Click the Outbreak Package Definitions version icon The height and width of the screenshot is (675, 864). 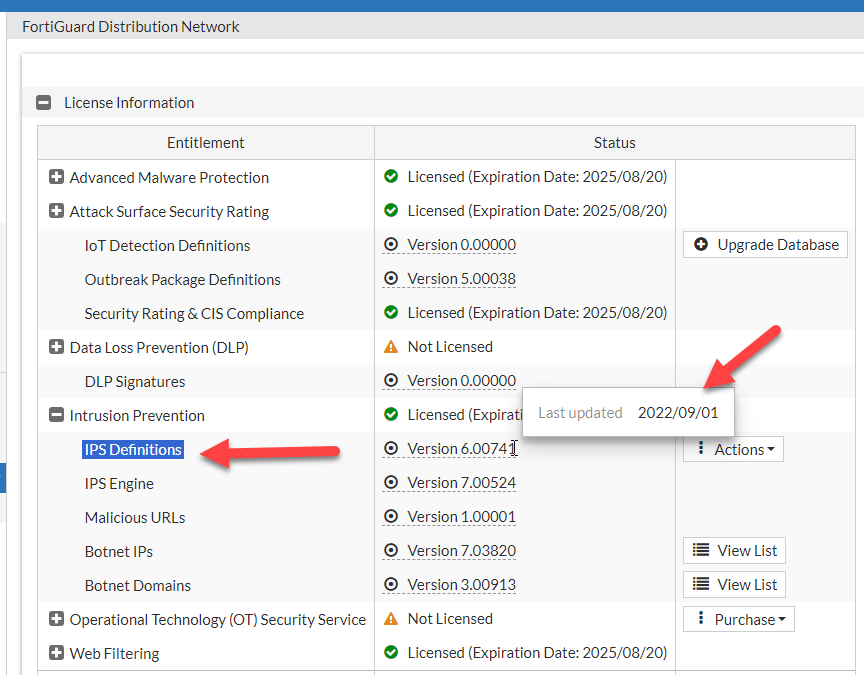[x=391, y=279]
